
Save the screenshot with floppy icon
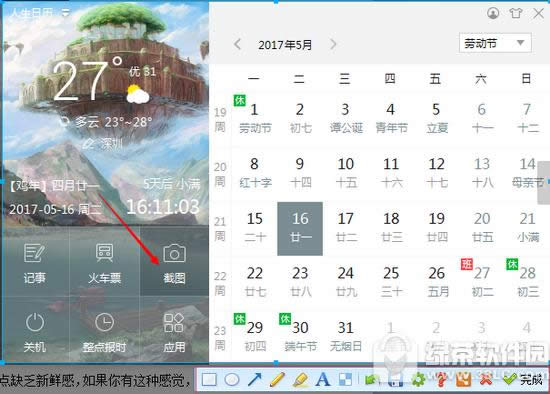395,380
